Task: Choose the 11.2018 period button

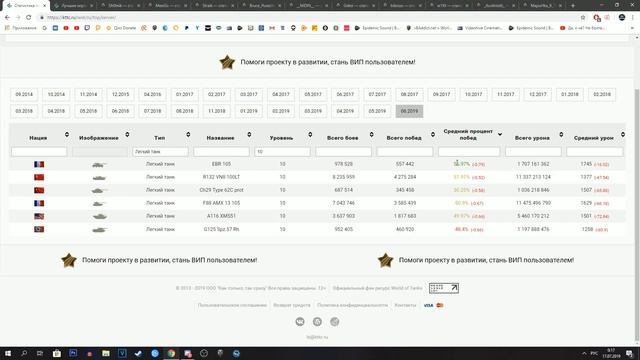Action: 217,111
